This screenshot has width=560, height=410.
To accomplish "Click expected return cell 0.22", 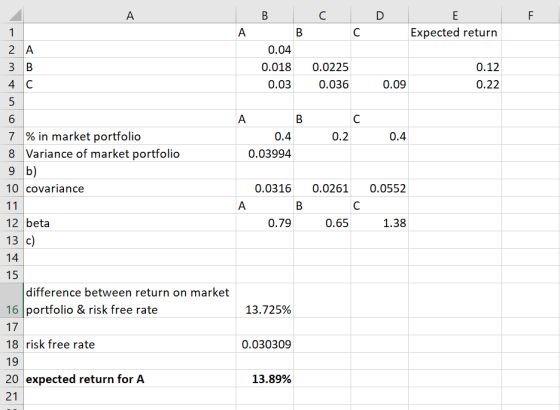I will [455, 84].
